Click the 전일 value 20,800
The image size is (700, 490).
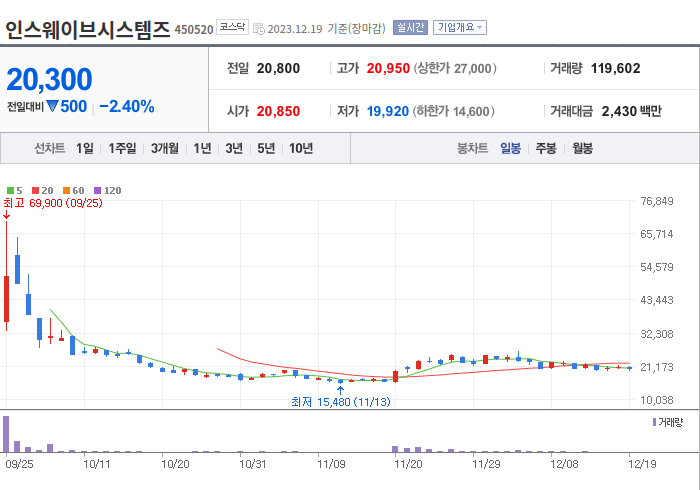[278, 68]
